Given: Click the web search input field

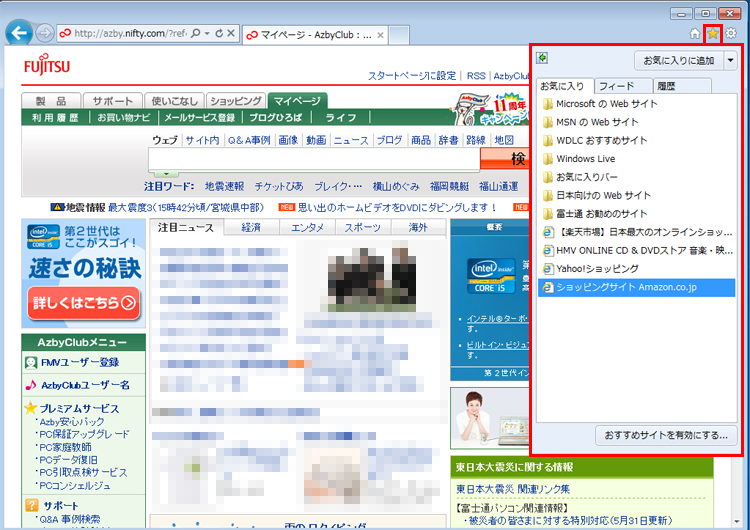Looking at the screenshot, I should tap(314, 159).
